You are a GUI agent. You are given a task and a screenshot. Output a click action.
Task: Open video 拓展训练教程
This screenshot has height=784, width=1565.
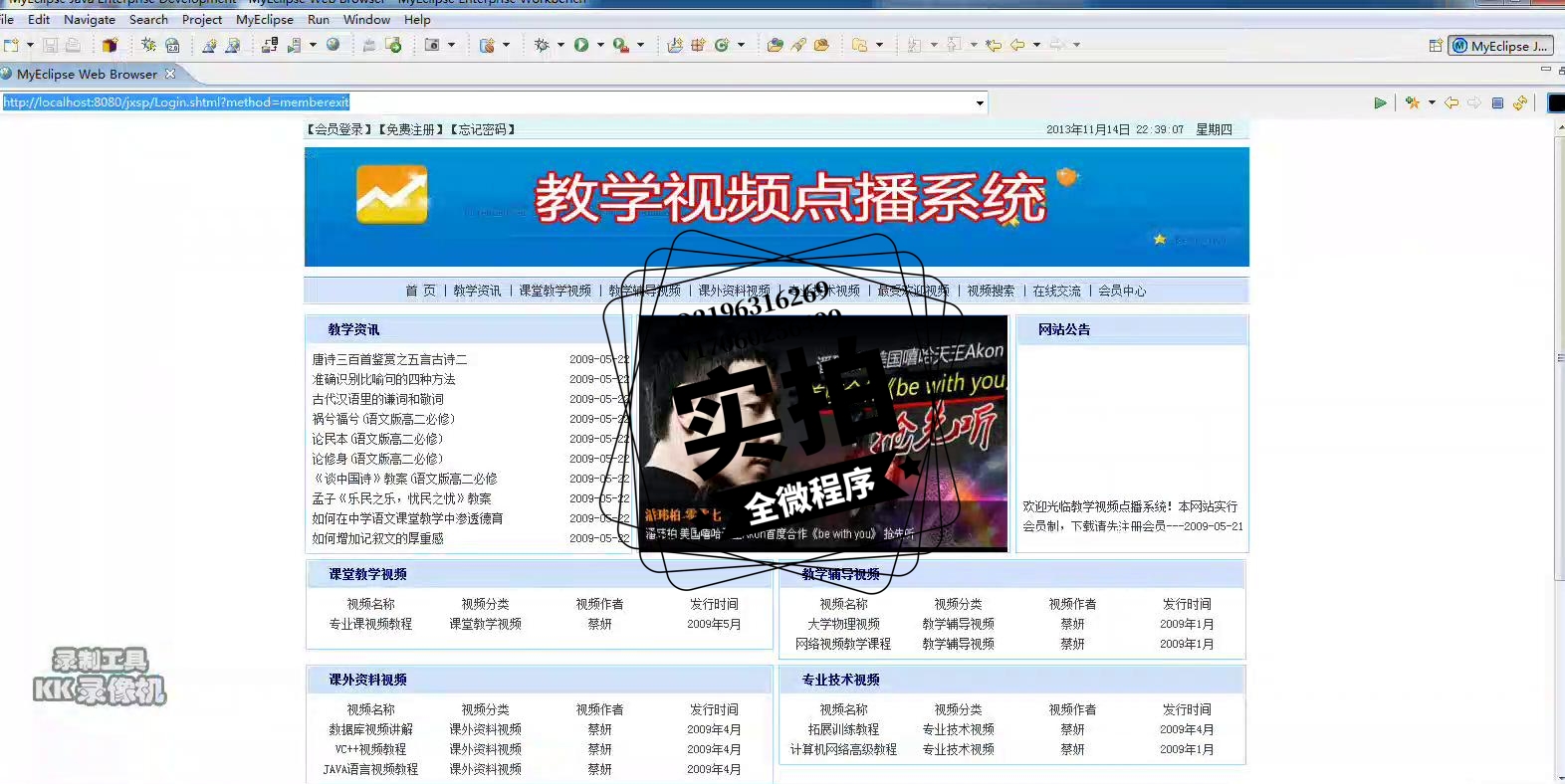(x=843, y=729)
